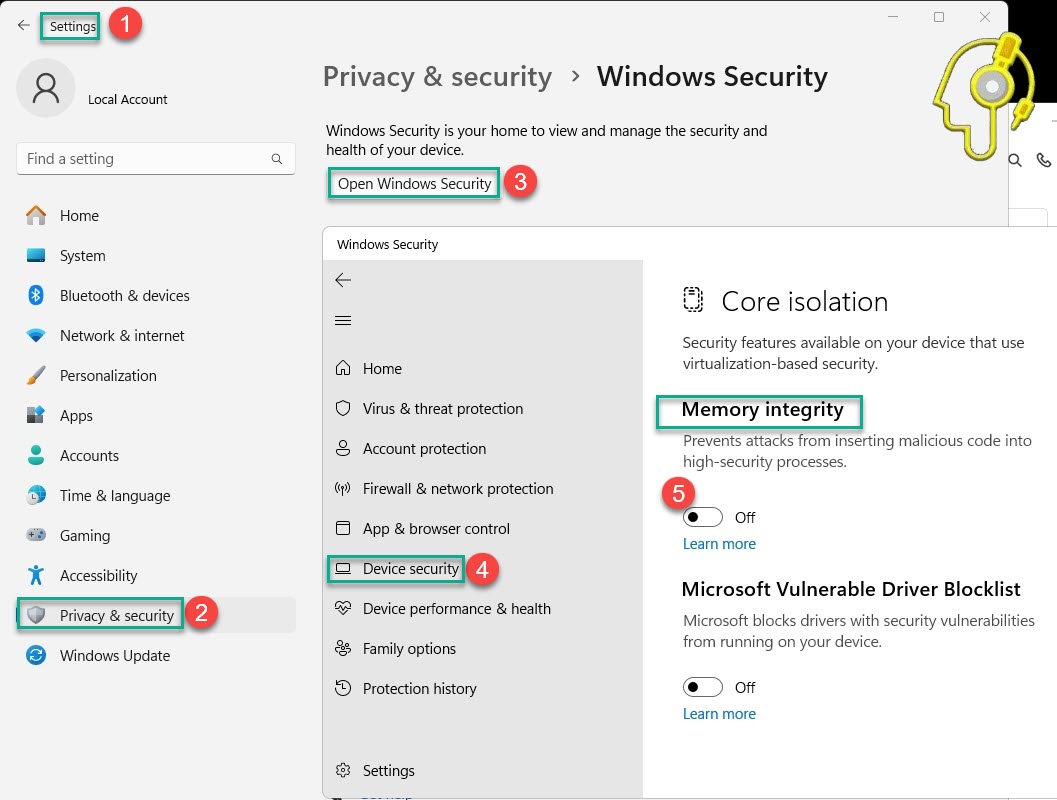Click the Personalization paintbrush icon
The height and width of the screenshot is (800, 1057).
click(36, 375)
